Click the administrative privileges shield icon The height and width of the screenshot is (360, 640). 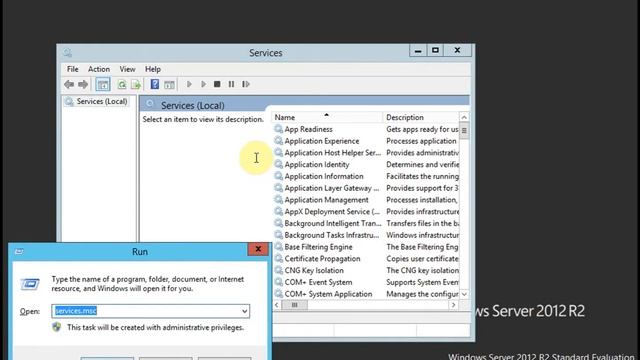[x=57, y=327]
